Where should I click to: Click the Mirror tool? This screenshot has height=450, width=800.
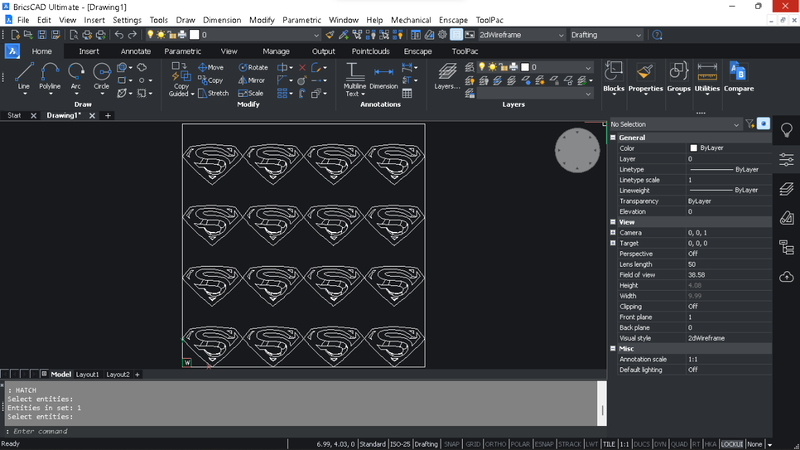pos(252,80)
